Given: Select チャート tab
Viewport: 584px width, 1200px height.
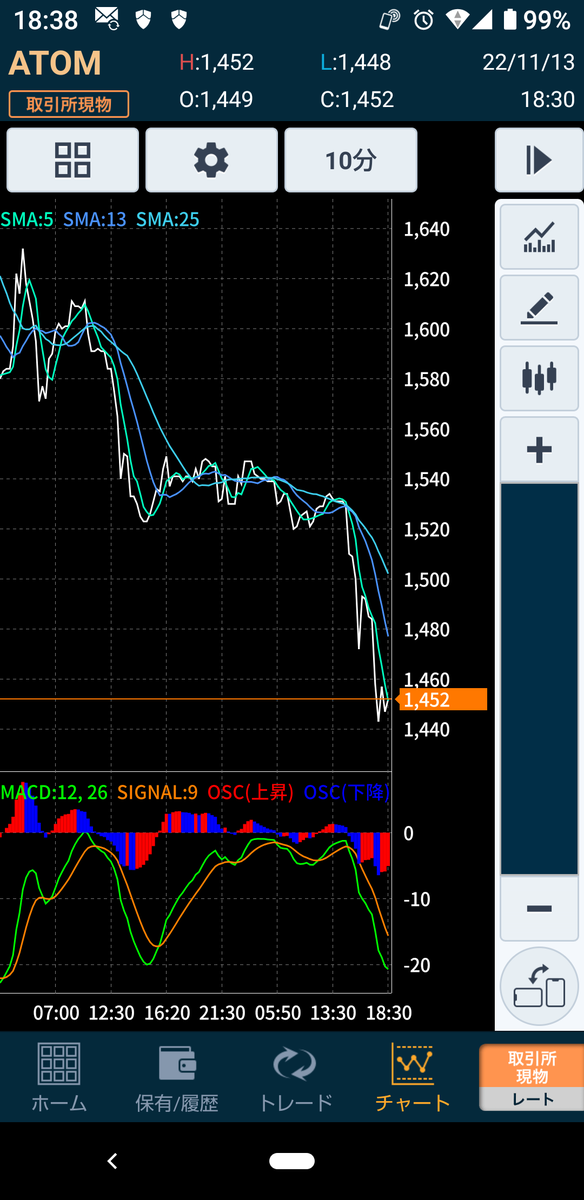Looking at the screenshot, I should pos(413,1078).
